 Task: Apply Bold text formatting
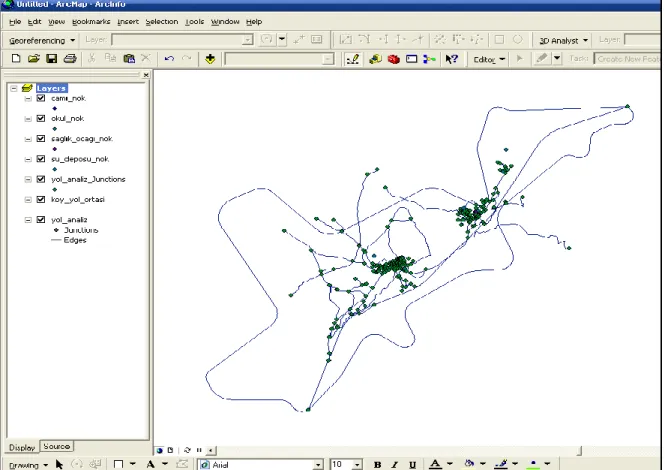tap(377, 465)
